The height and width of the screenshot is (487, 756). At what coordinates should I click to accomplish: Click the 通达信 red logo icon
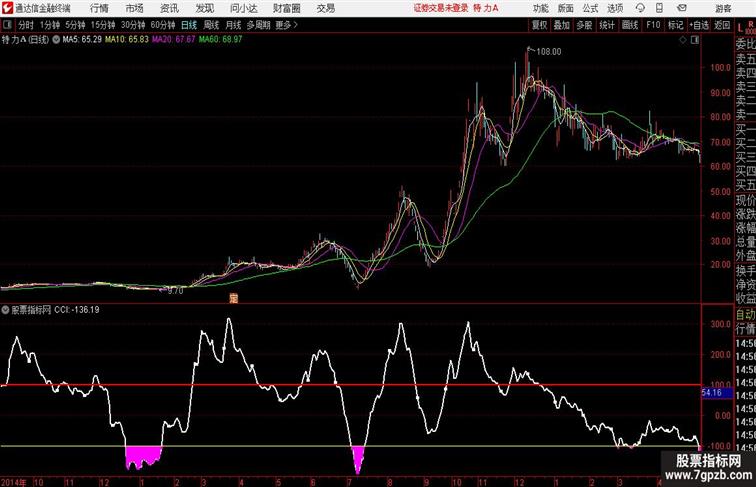tap(7, 8)
